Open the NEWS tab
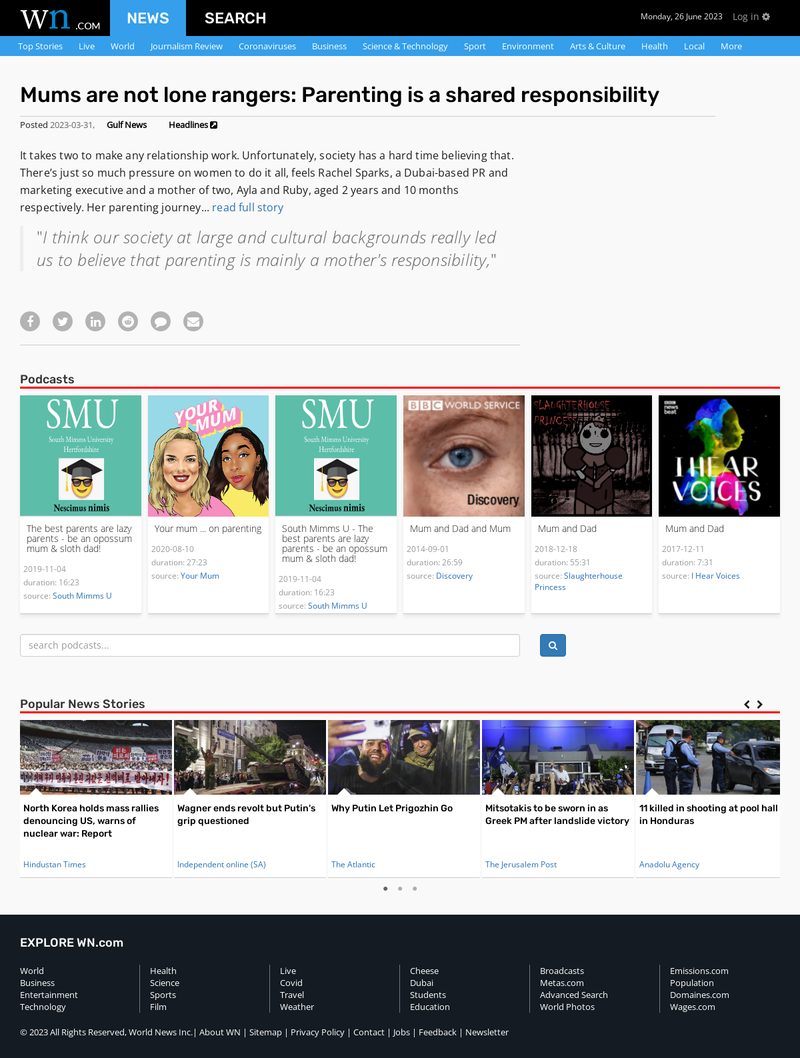Viewport: 800px width, 1058px height. [148, 18]
